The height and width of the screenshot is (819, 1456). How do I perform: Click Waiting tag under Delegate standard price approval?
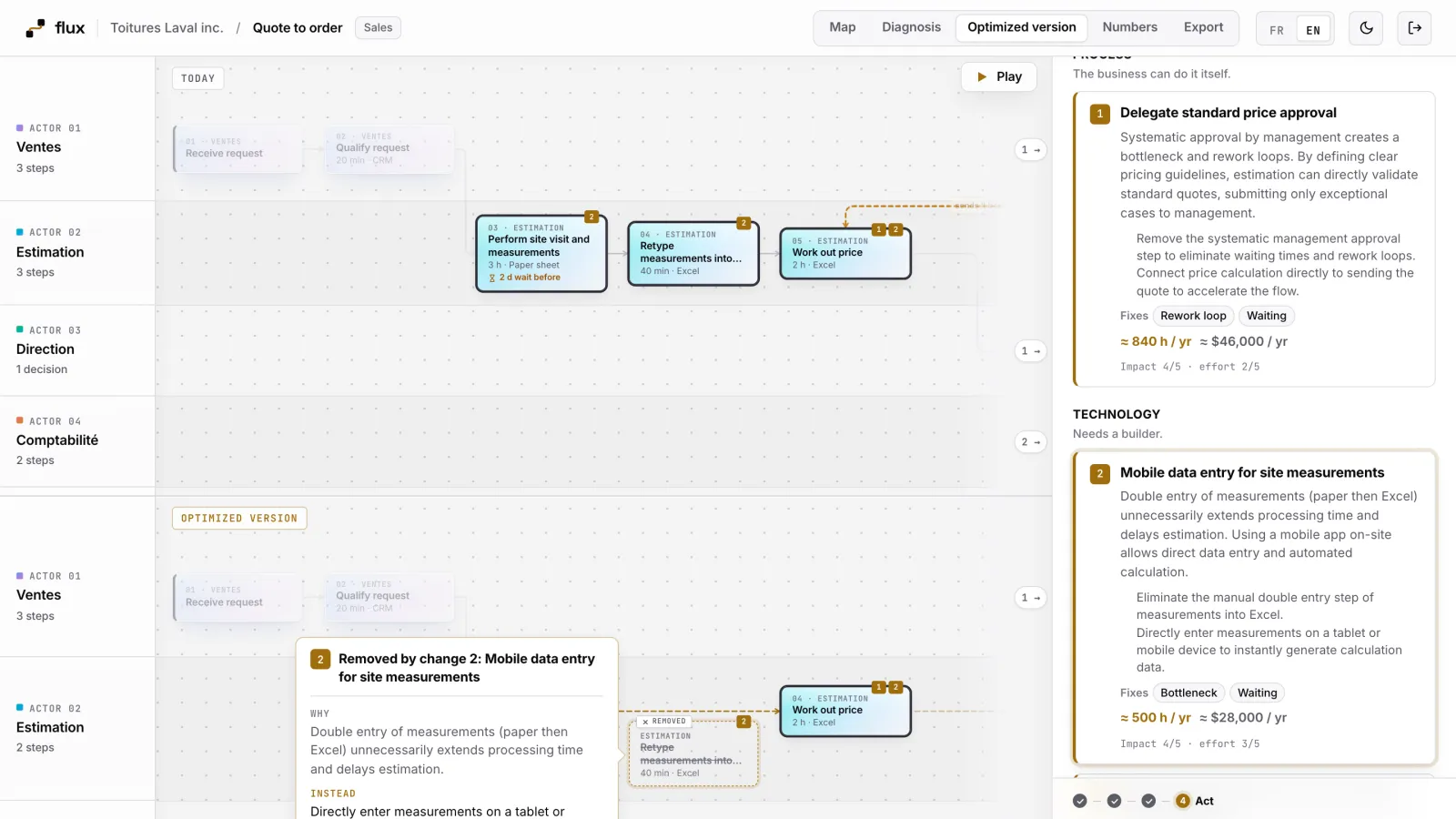point(1266,316)
